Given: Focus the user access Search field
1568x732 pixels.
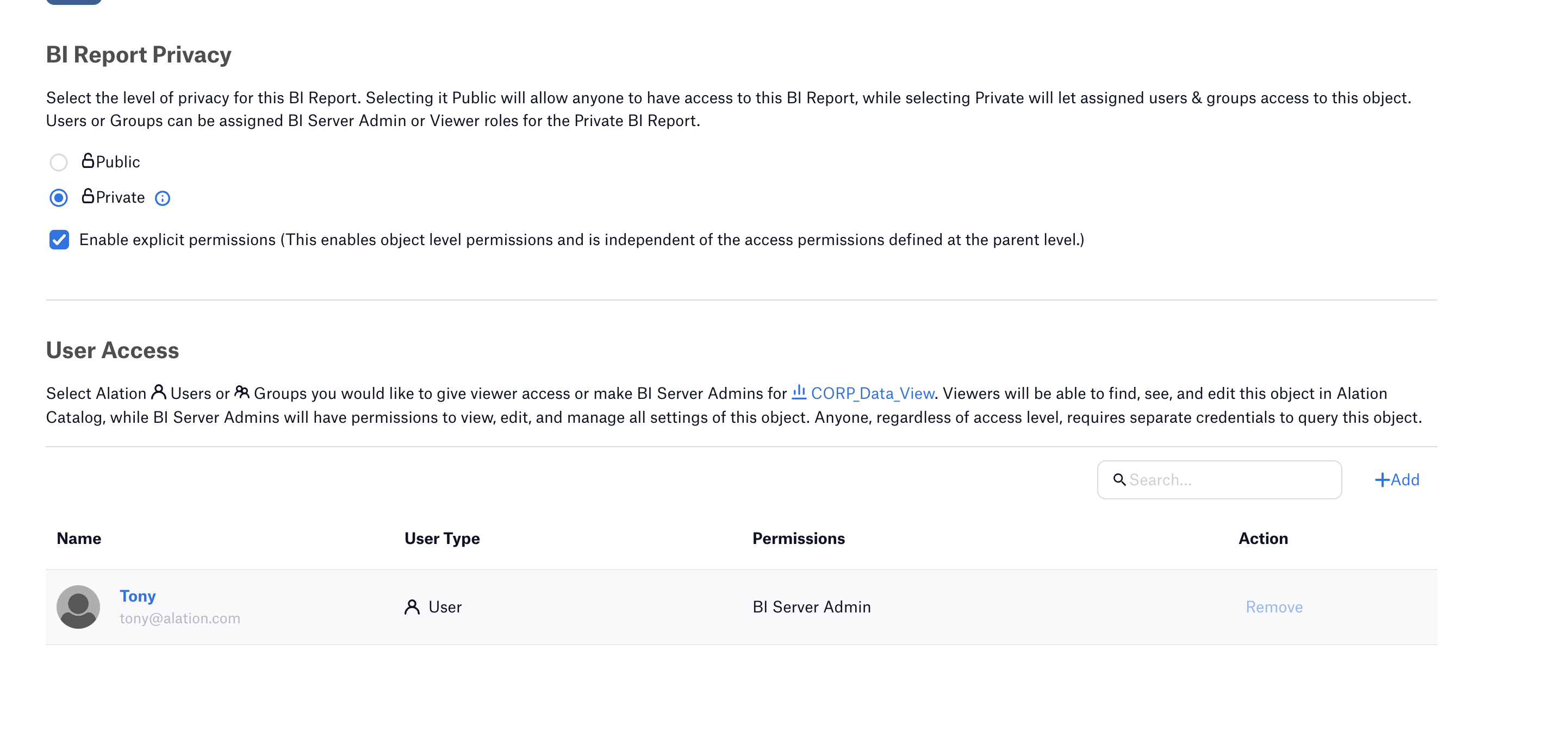Looking at the screenshot, I should [1219, 480].
